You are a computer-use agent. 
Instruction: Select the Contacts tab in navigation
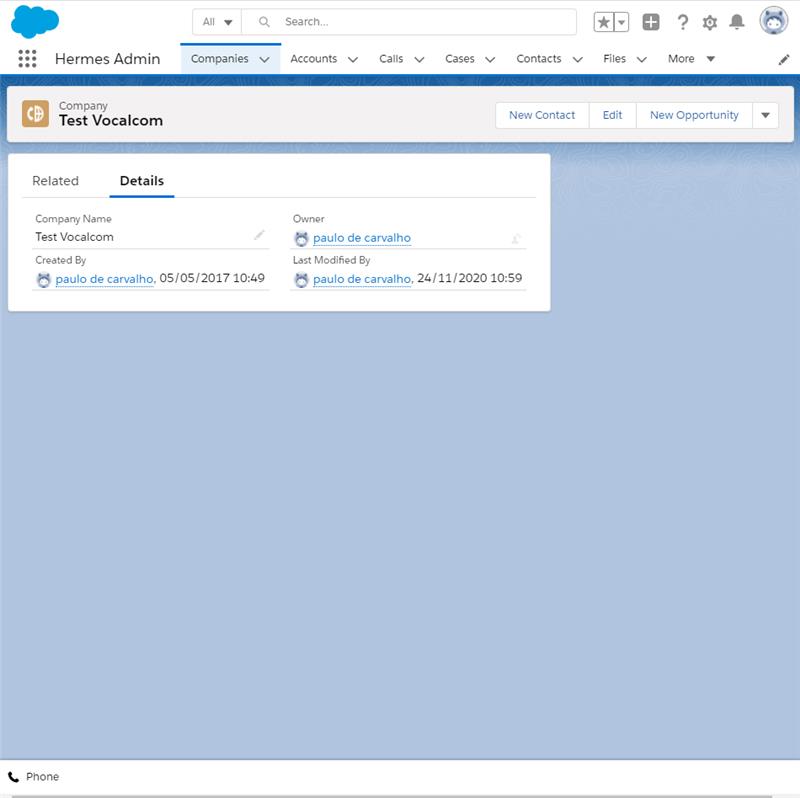pyautogui.click(x=539, y=59)
